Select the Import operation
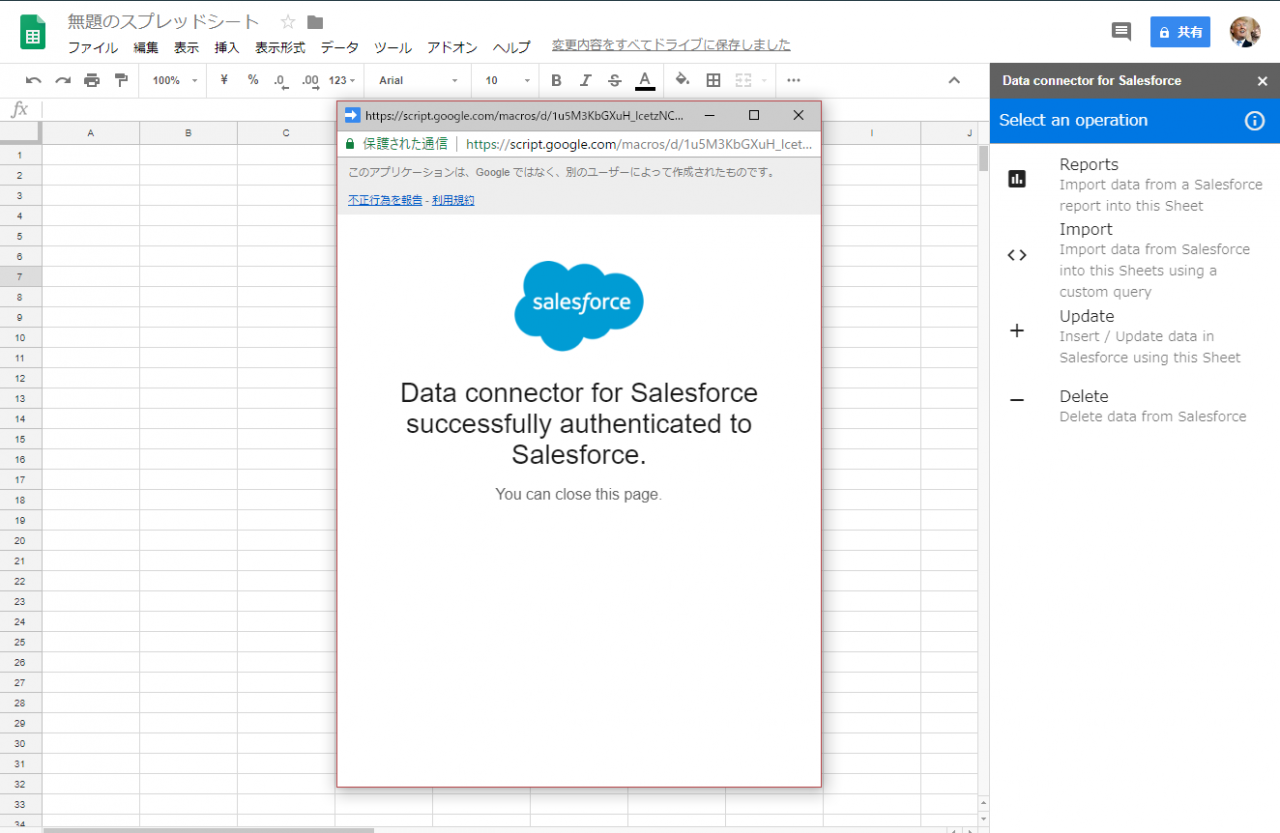Viewport: 1280px width, 833px height. [x=1135, y=260]
